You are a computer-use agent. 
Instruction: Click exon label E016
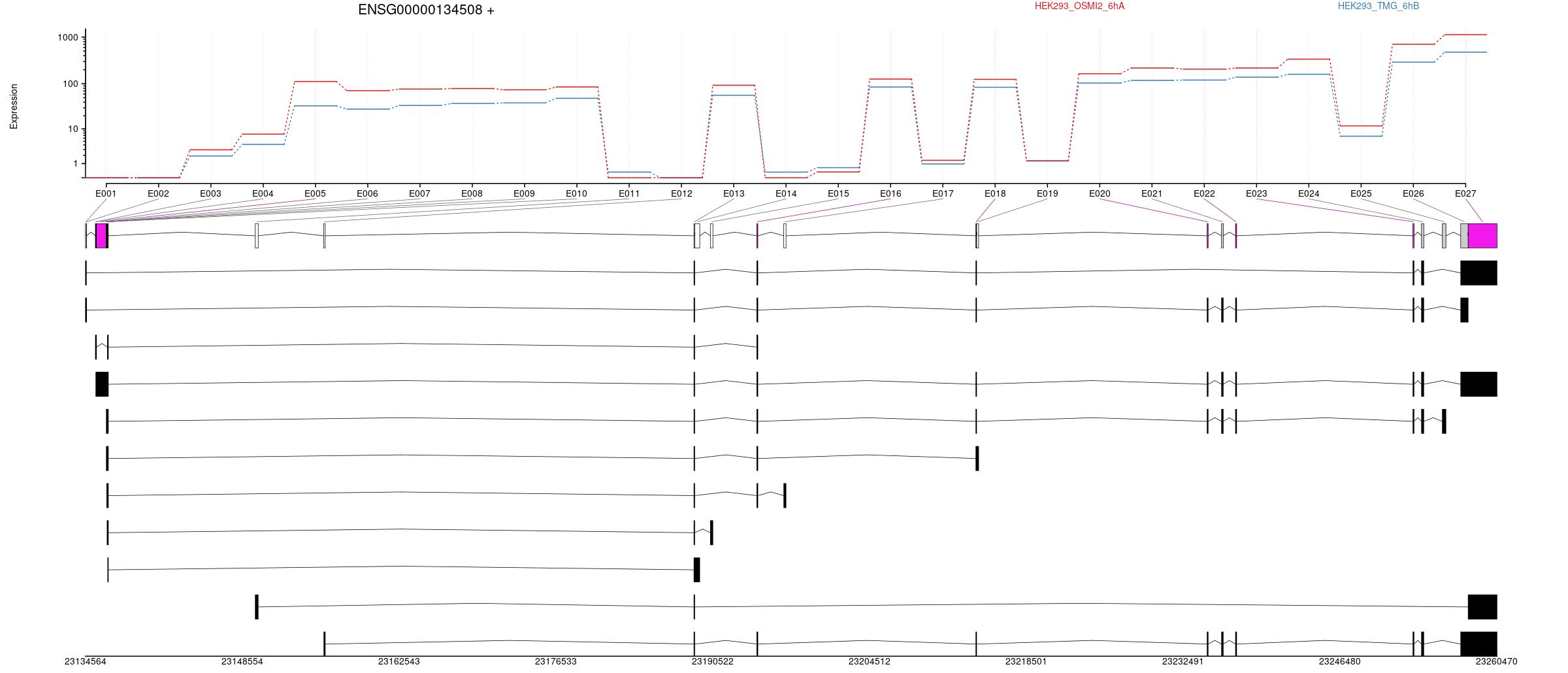point(890,193)
